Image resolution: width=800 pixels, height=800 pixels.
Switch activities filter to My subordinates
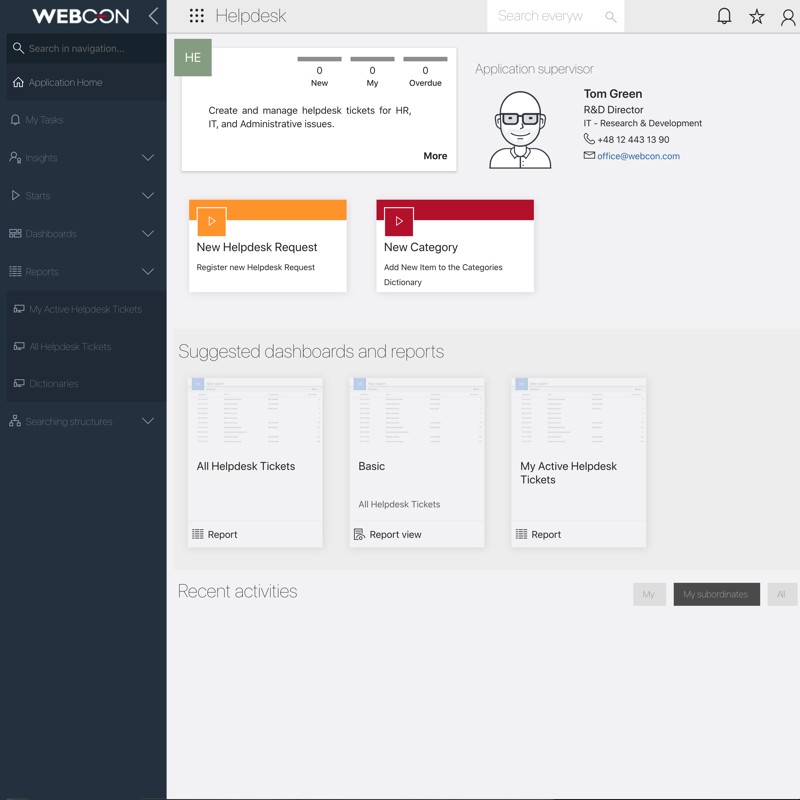716,594
